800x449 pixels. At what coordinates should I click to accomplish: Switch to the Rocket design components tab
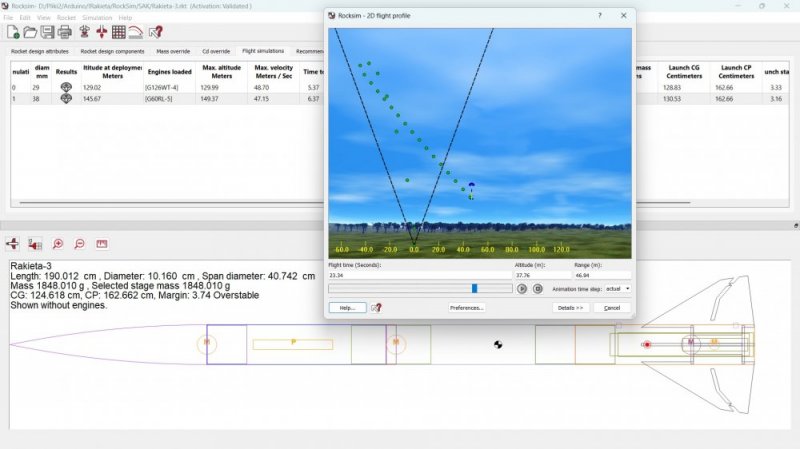[x=112, y=52]
